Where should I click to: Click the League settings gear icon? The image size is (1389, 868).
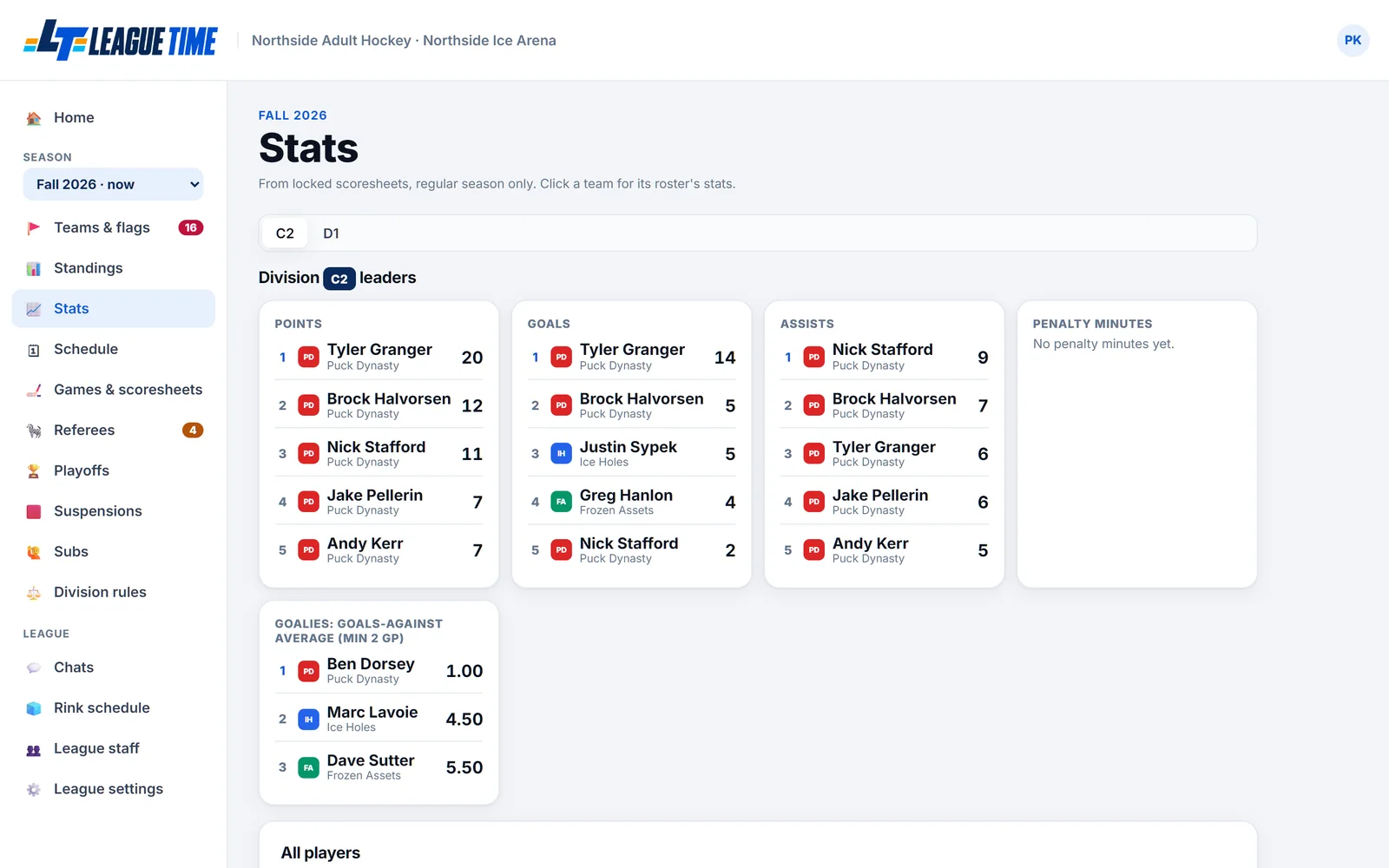34,789
